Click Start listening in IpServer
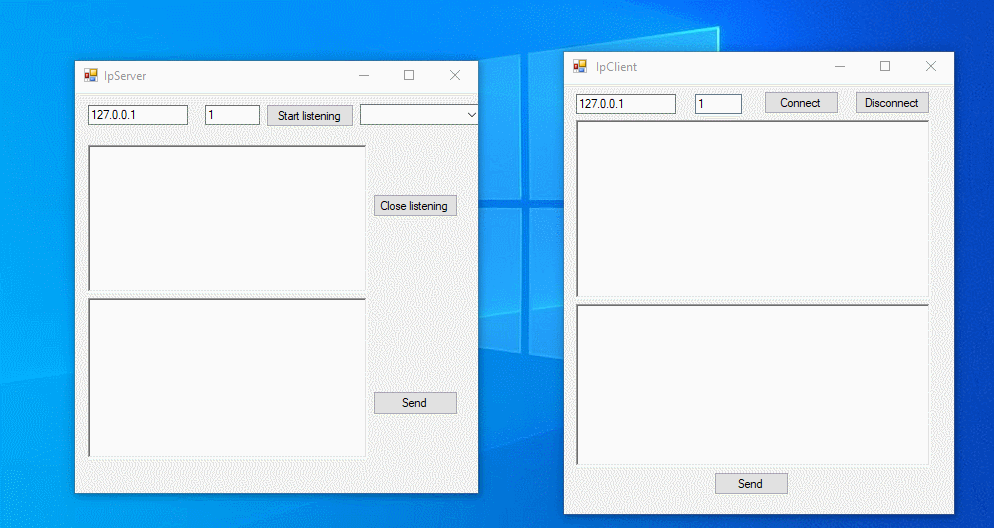 click(x=309, y=116)
